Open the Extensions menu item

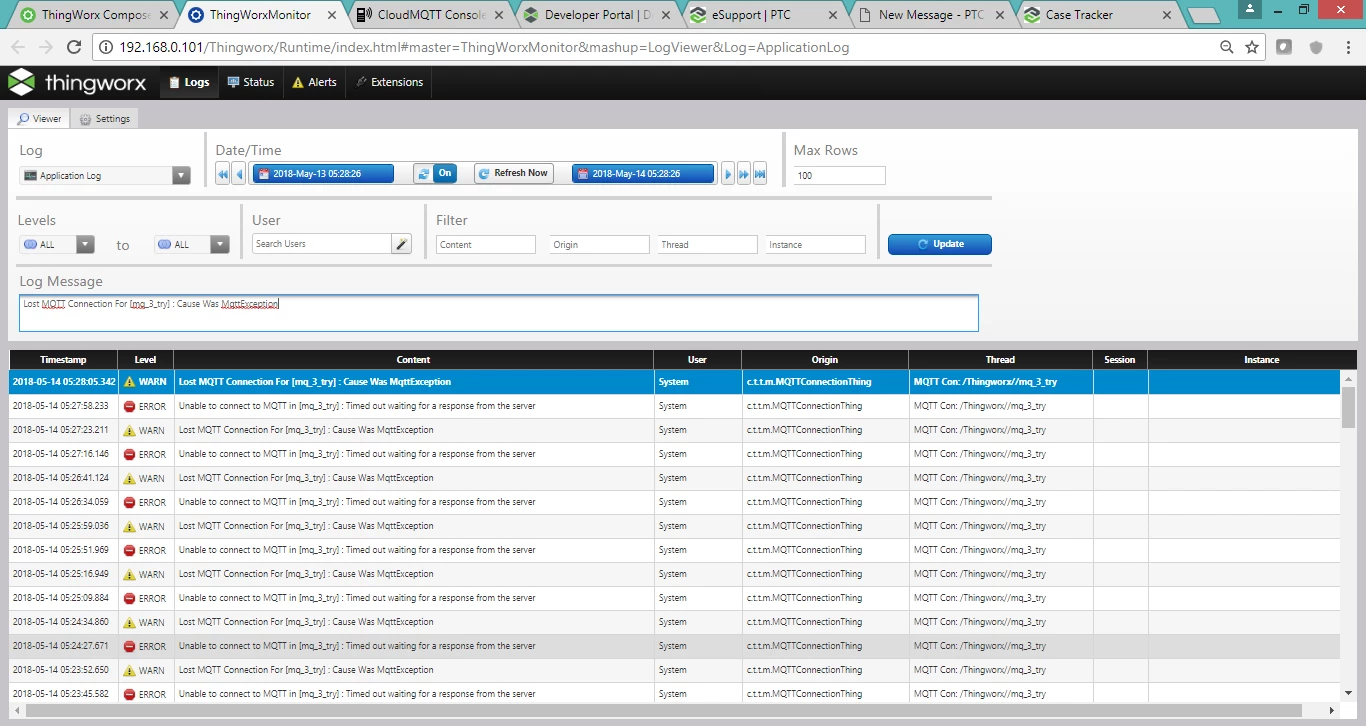pyautogui.click(x=389, y=82)
